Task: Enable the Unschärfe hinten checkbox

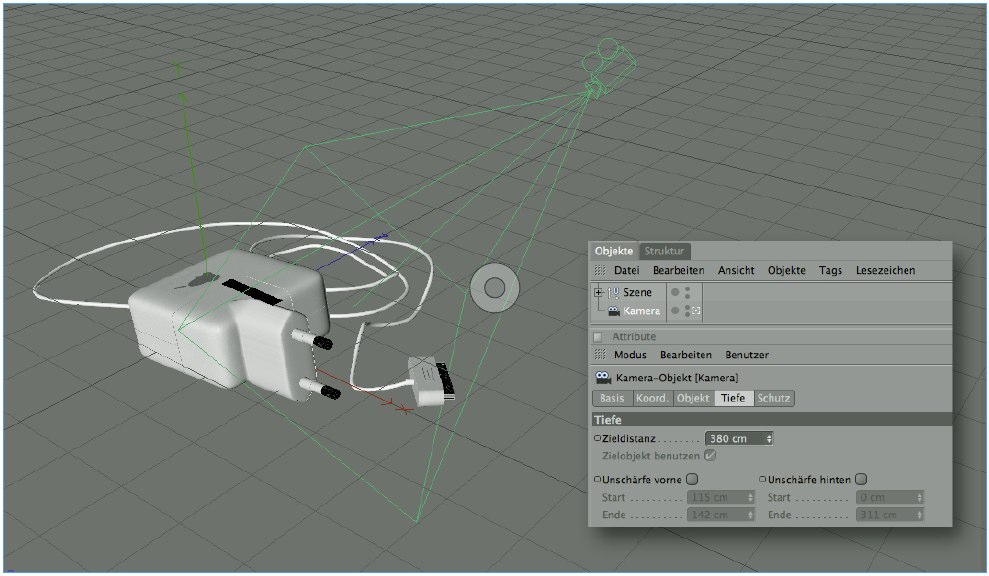Action: pos(861,479)
